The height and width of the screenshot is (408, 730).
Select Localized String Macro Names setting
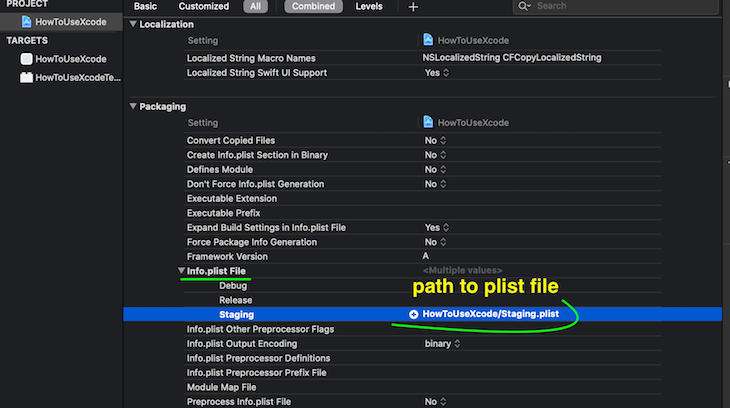pyautogui.click(x=251, y=58)
